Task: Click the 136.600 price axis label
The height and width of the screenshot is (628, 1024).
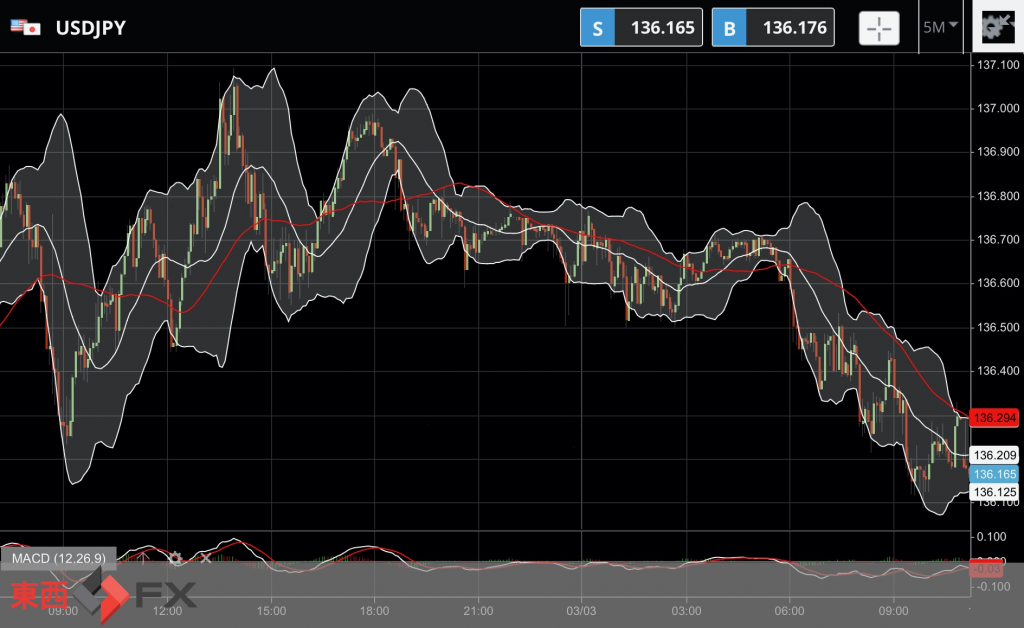Action: [x=997, y=283]
